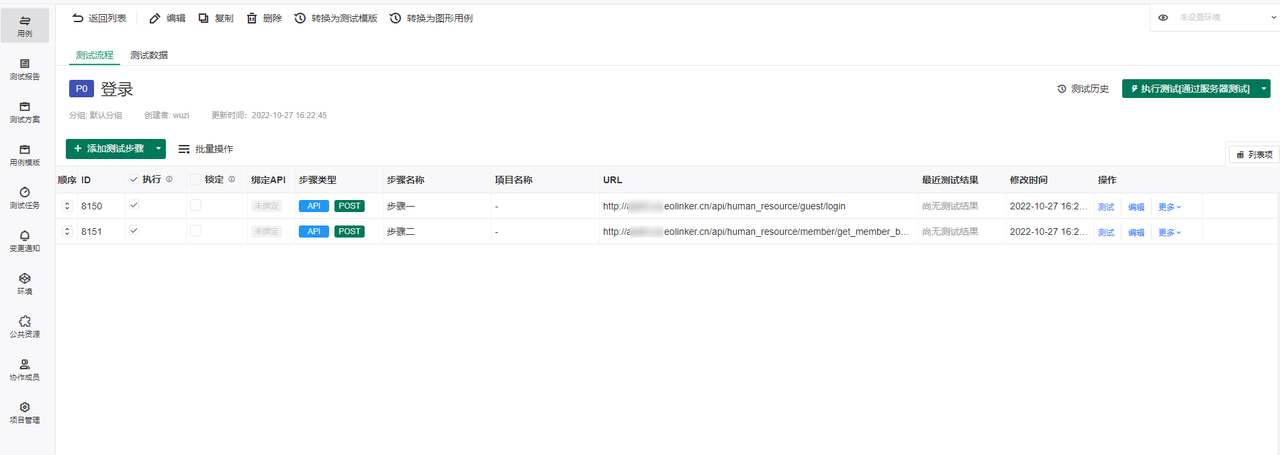The width and height of the screenshot is (1280, 455).
Task: Open 项目管理 in the sidebar
Action: tap(25, 412)
